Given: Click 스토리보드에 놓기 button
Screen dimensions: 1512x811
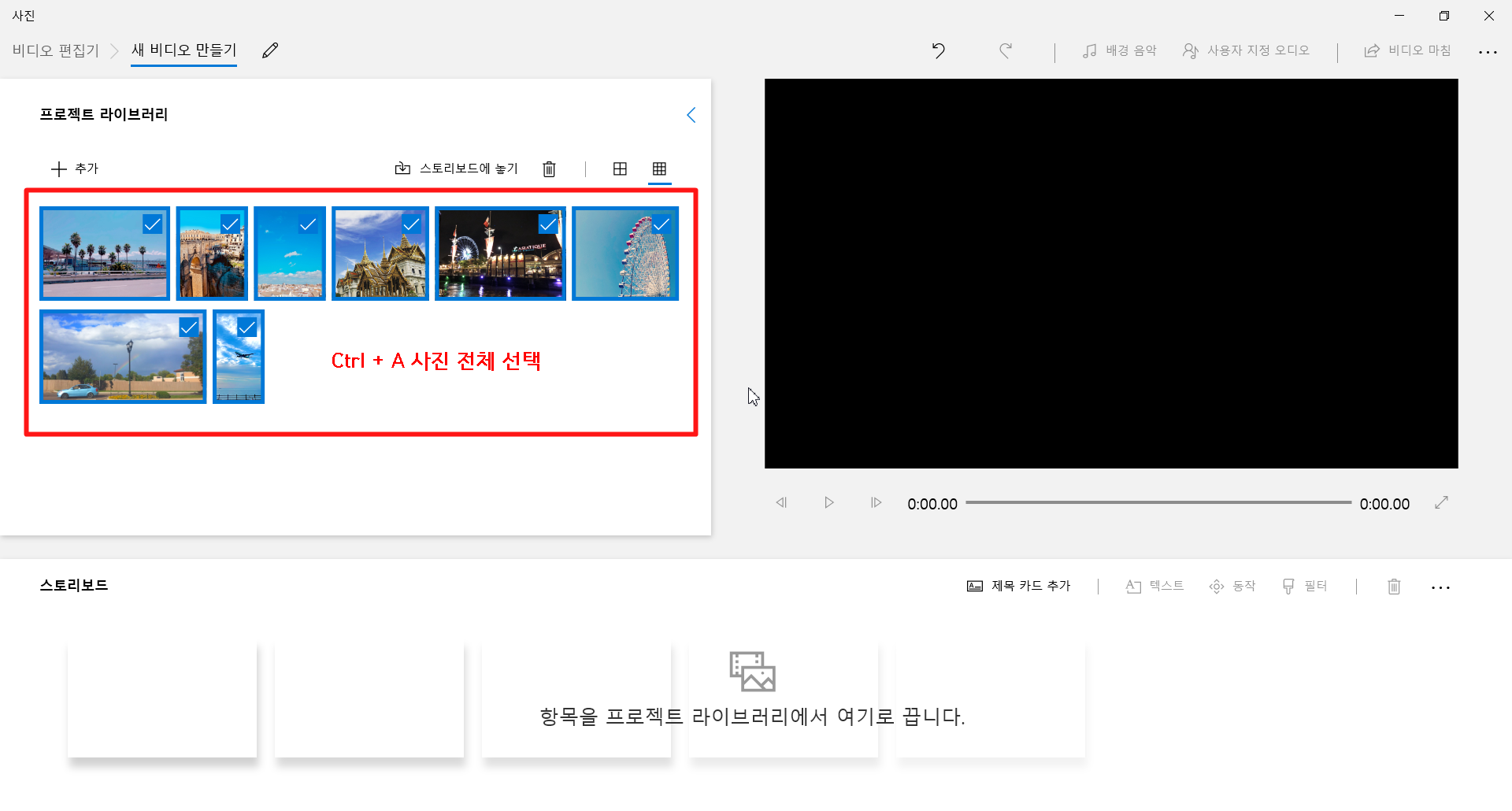Looking at the screenshot, I should pyautogui.click(x=456, y=168).
